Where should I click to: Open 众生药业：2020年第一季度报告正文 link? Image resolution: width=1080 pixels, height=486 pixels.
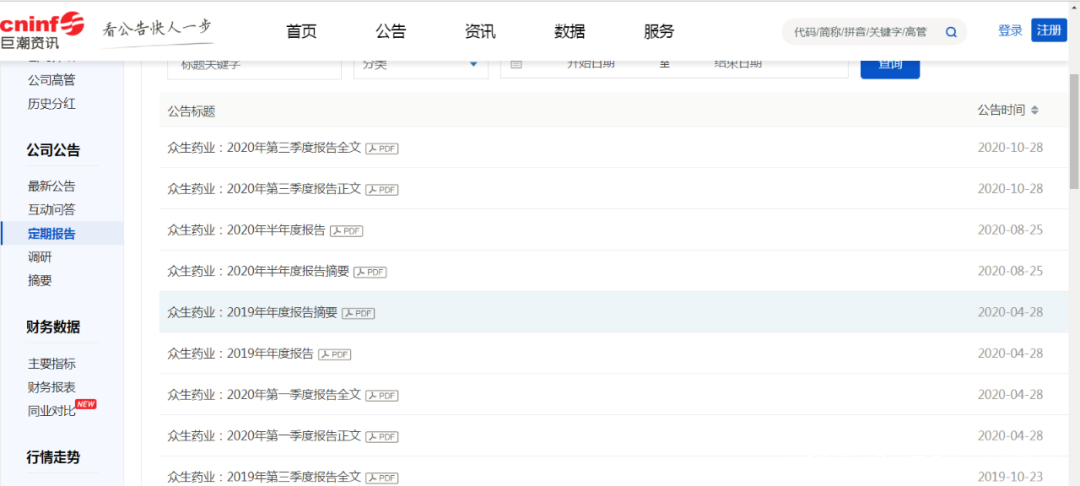(x=264, y=436)
